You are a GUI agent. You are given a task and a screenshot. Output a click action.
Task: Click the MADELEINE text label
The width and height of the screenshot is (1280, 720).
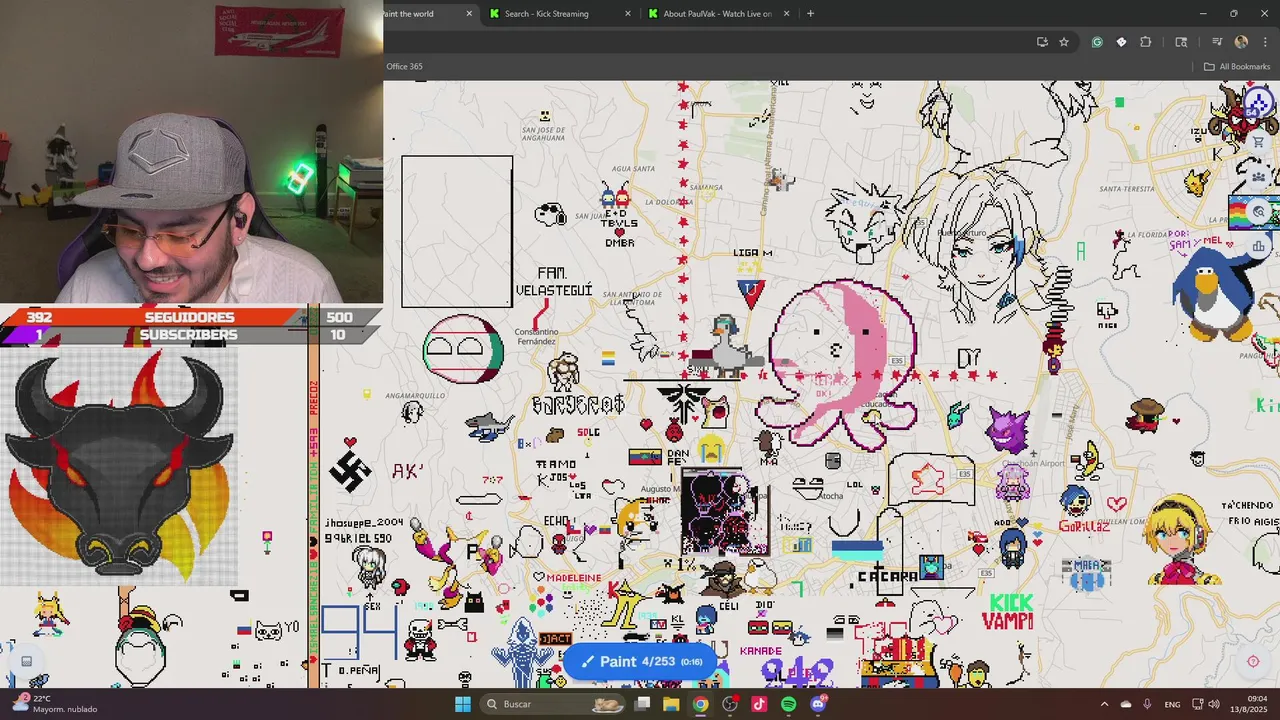point(574,578)
